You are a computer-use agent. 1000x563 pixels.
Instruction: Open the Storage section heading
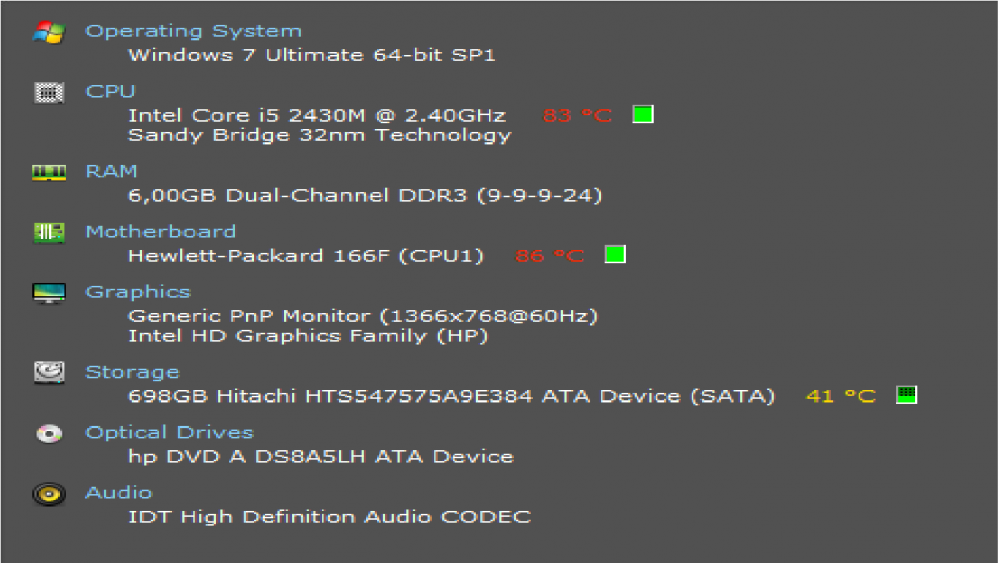coord(133,372)
